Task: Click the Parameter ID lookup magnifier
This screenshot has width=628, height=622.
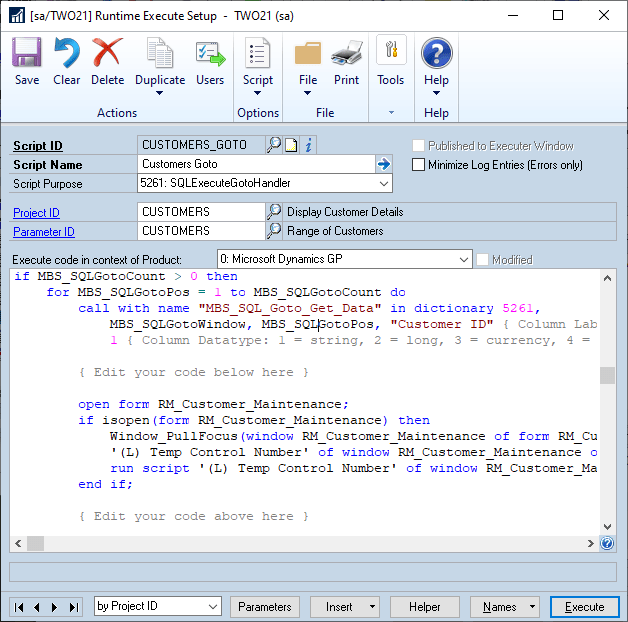Action: click(x=274, y=231)
